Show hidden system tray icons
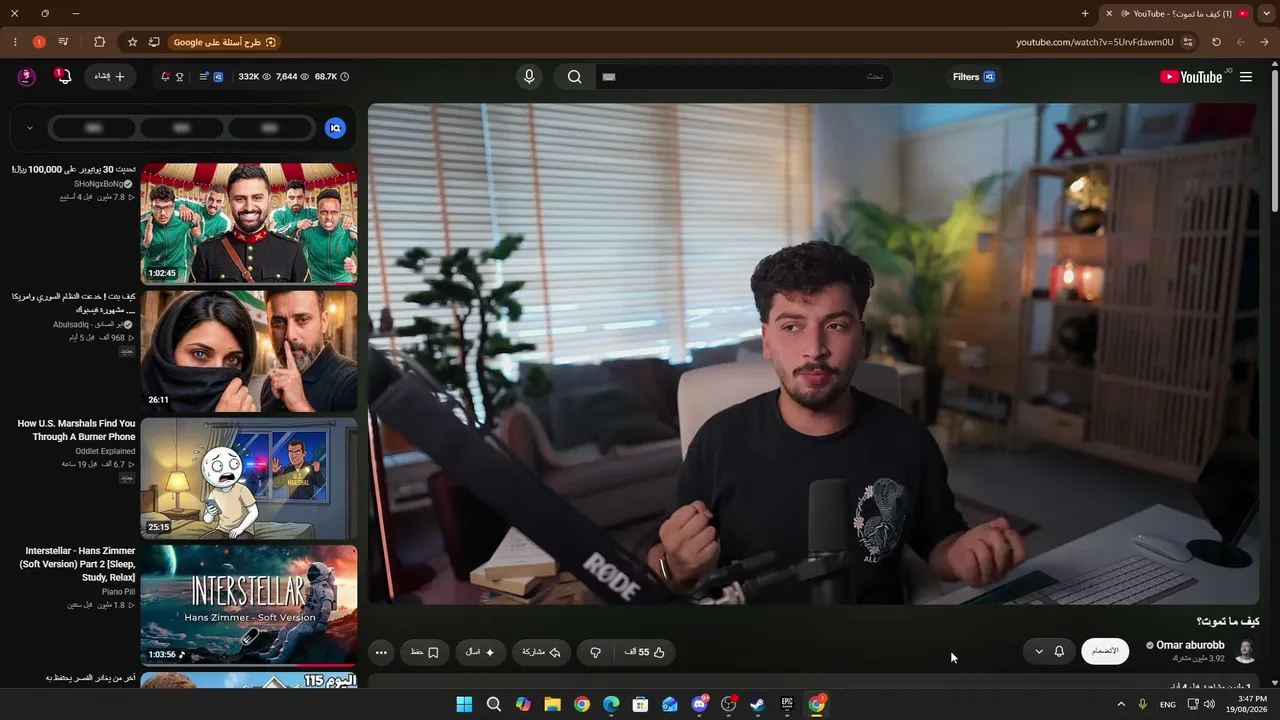 pyautogui.click(x=1121, y=704)
